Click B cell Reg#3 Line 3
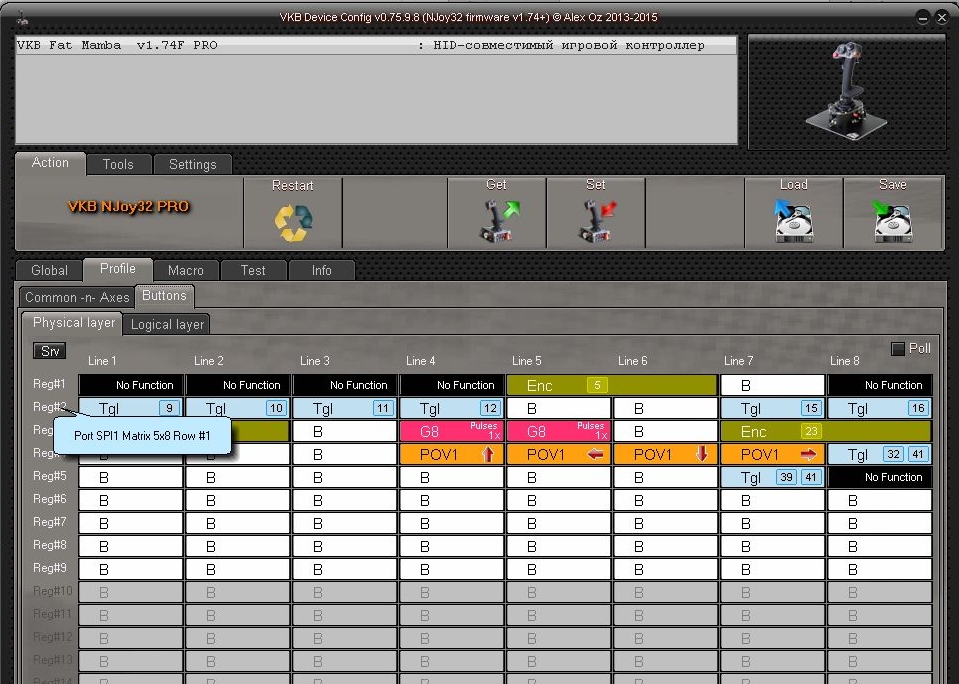 (344, 431)
